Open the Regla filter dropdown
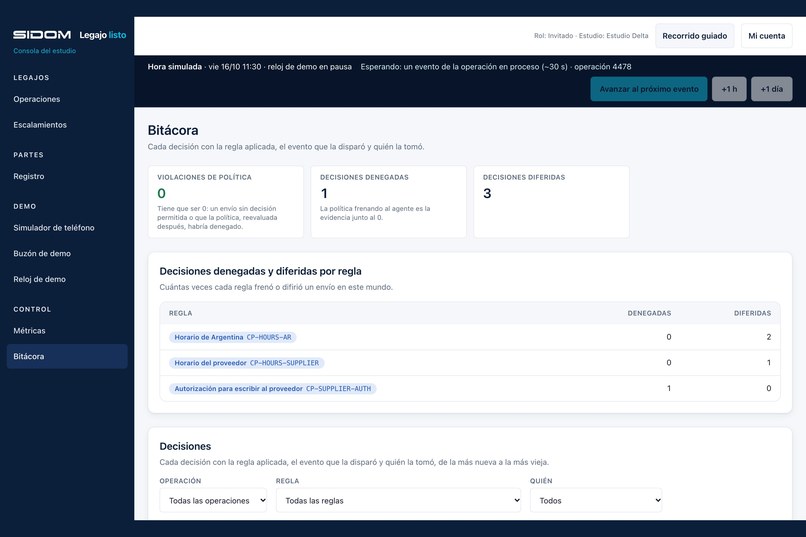Image resolution: width=806 pixels, height=537 pixels. tap(398, 501)
